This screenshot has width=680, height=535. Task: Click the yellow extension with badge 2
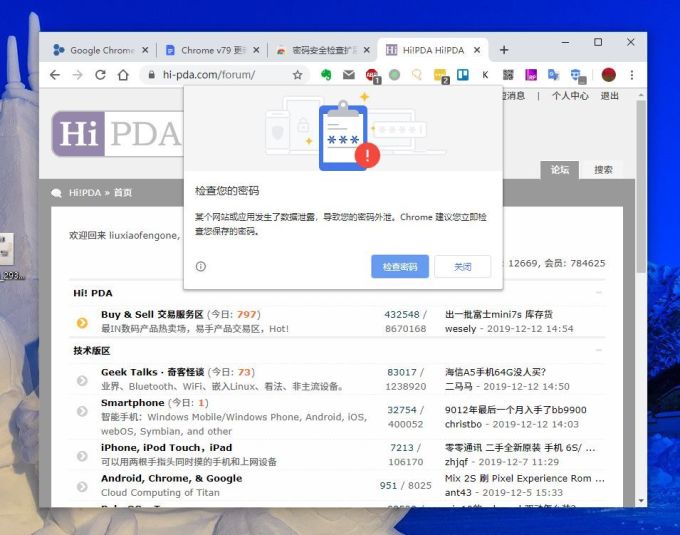[x=441, y=75]
